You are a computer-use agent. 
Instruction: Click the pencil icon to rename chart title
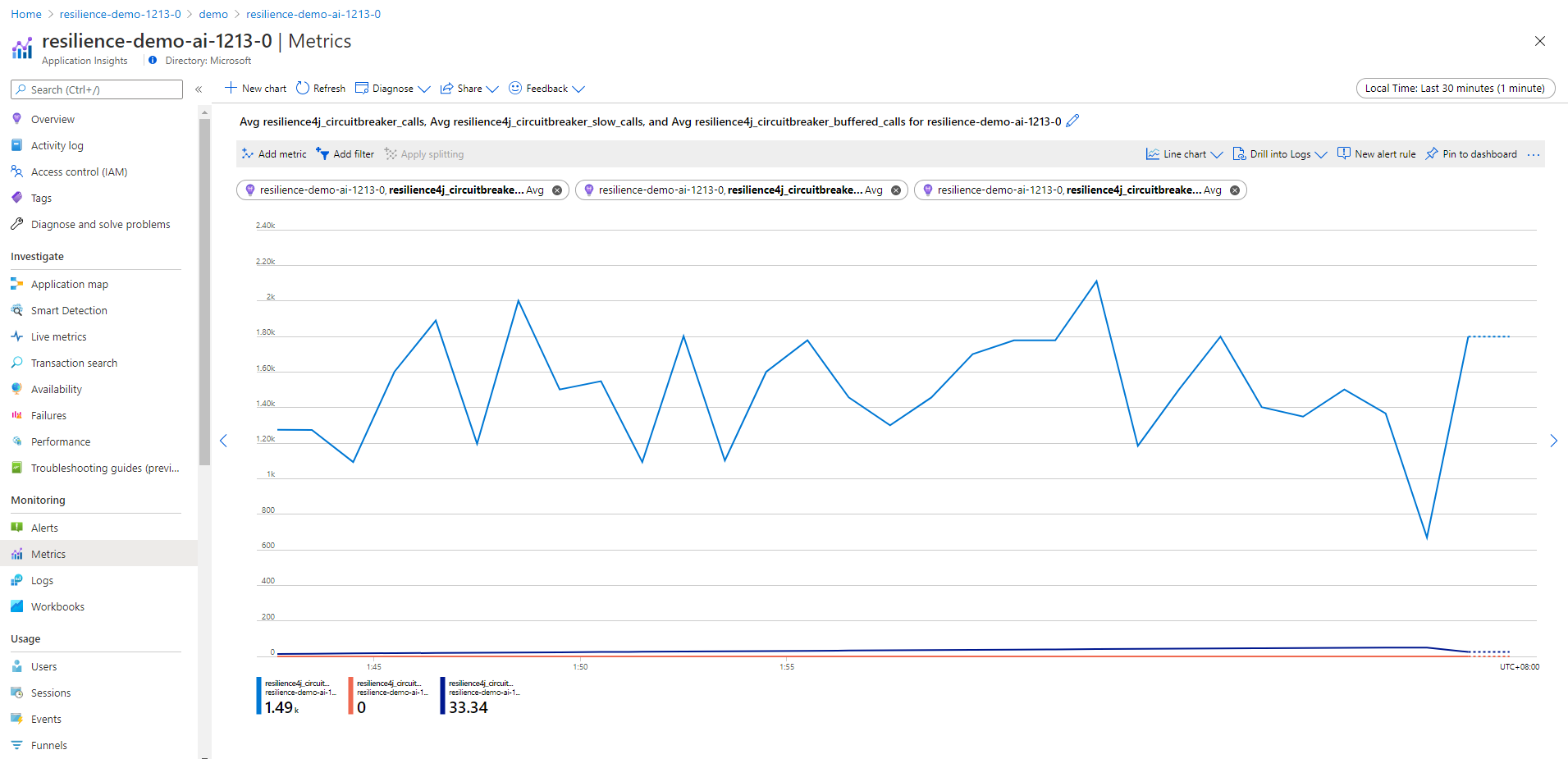point(1072,121)
